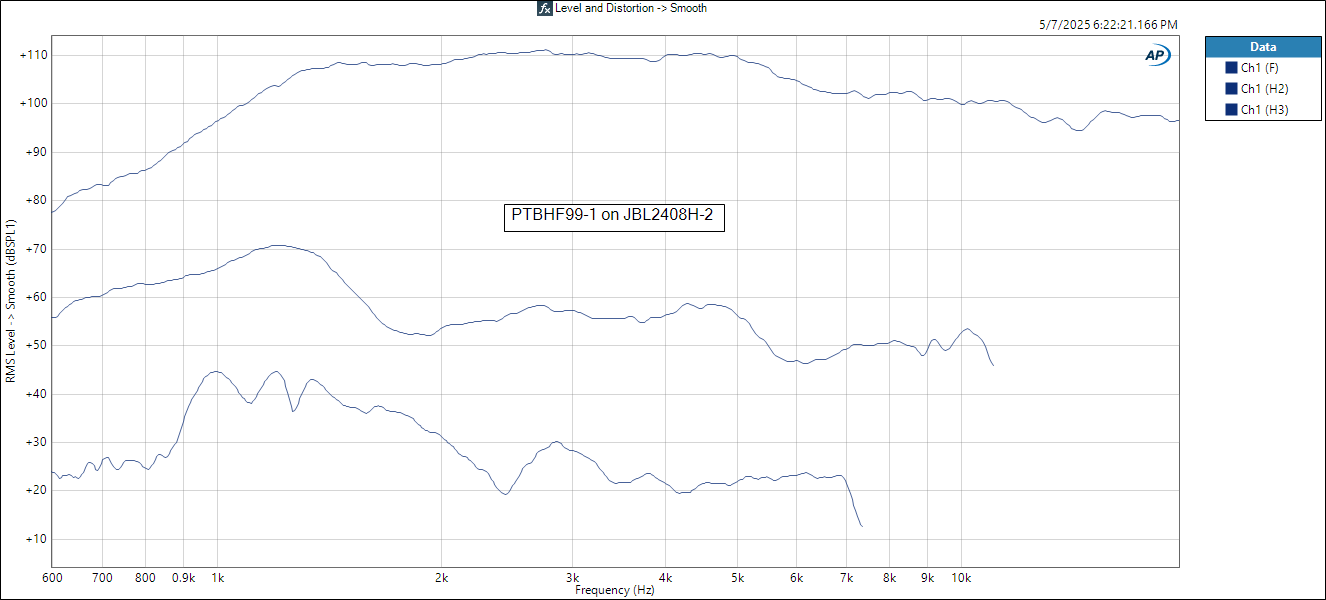
Task: Click the 2k frequency tick label
Action: (443, 578)
